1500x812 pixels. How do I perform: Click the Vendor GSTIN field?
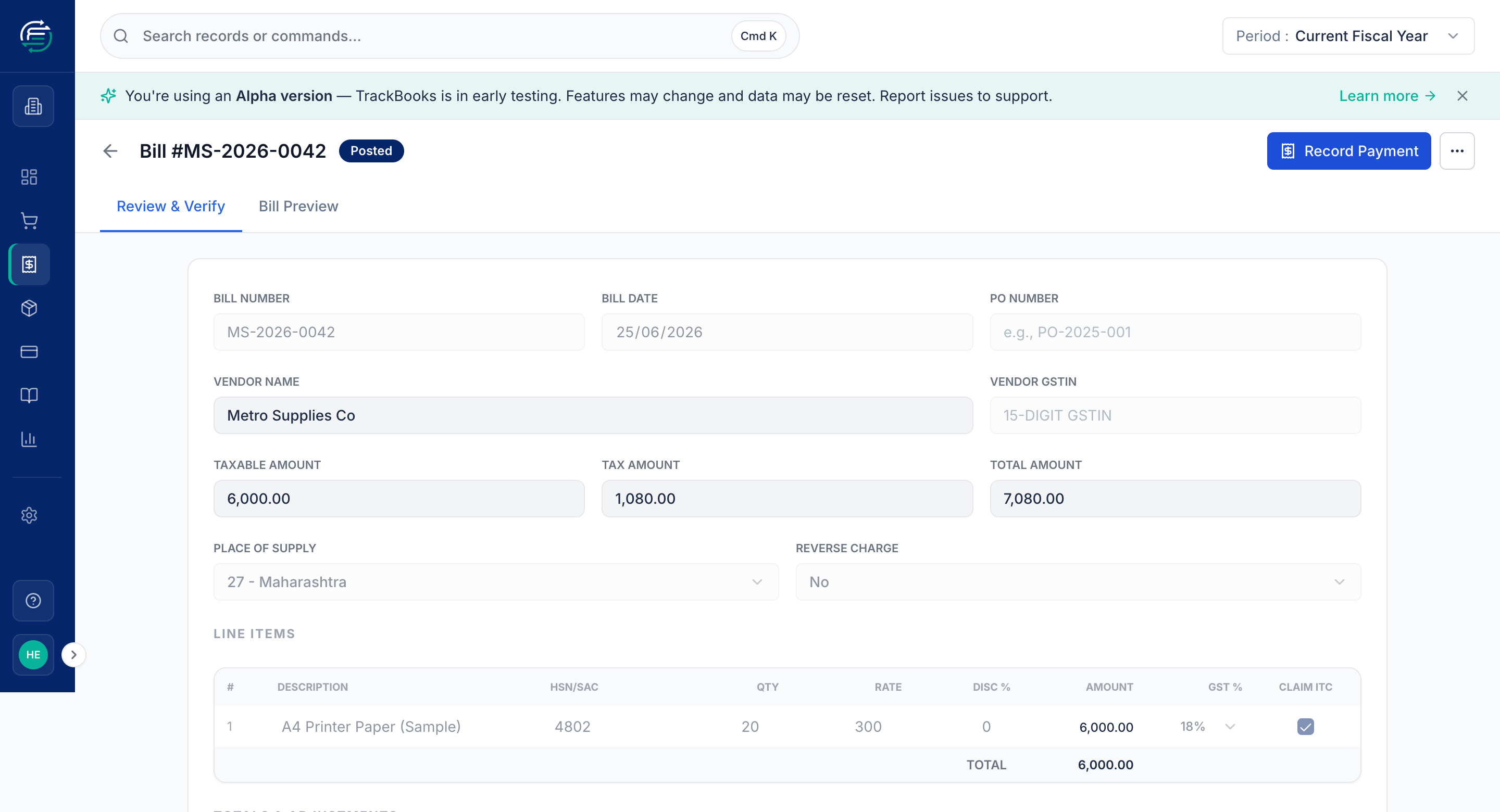(1175, 415)
